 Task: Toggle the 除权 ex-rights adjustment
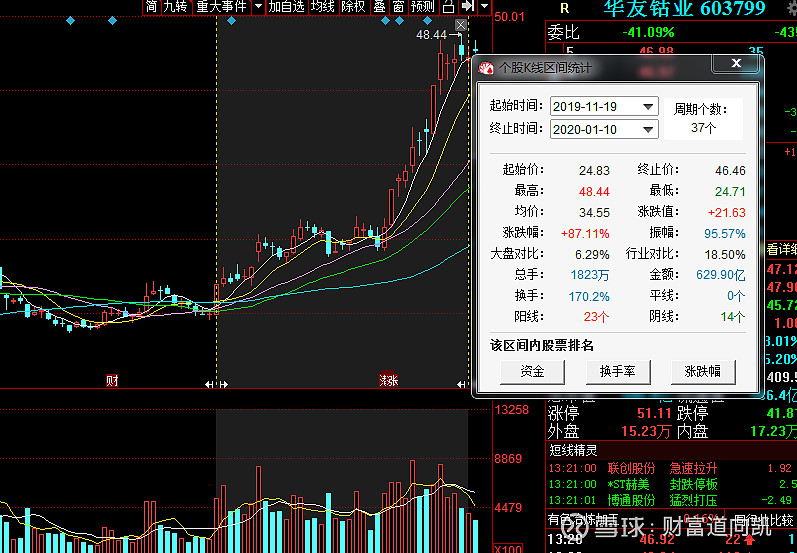(x=353, y=7)
